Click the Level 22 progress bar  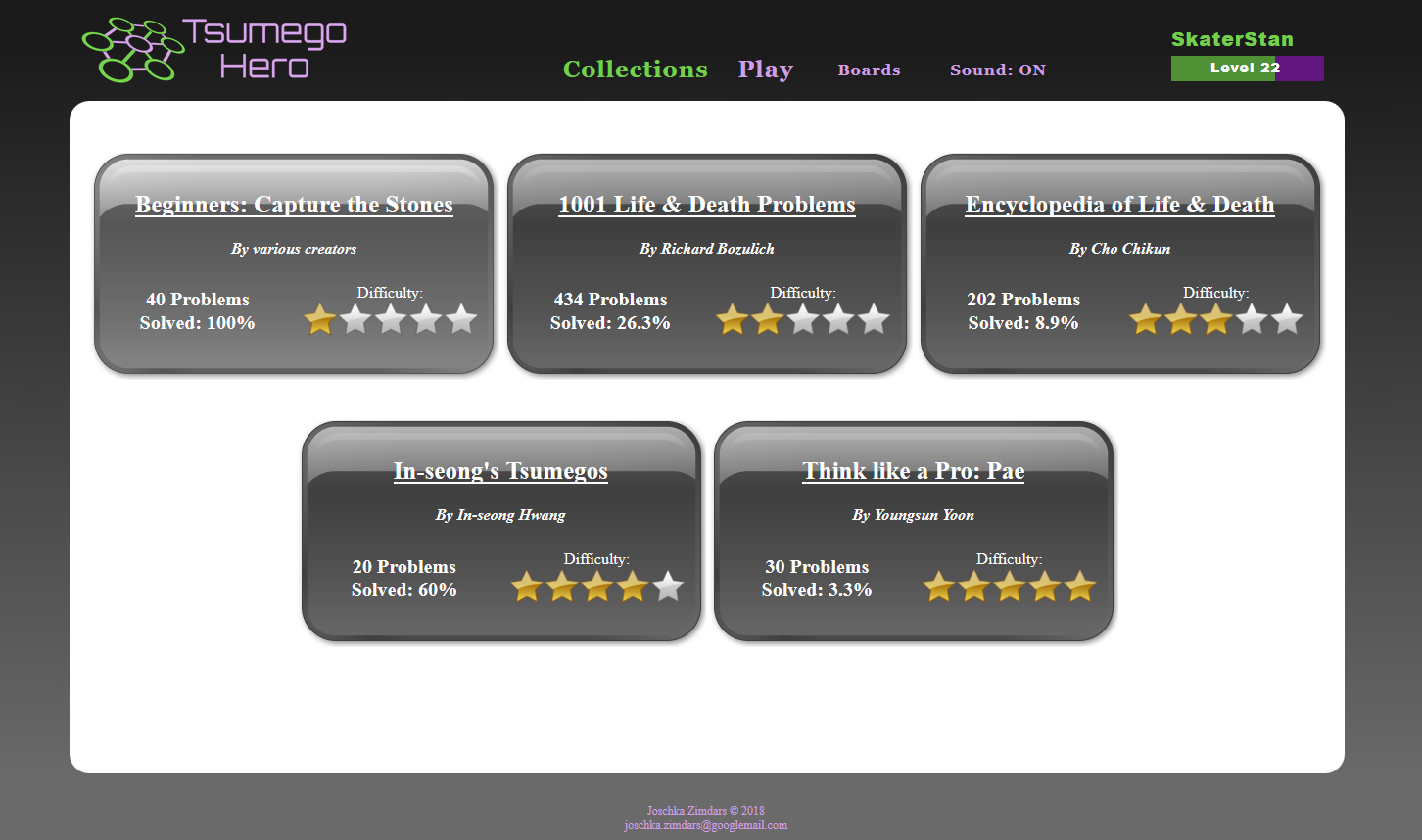point(1247,68)
